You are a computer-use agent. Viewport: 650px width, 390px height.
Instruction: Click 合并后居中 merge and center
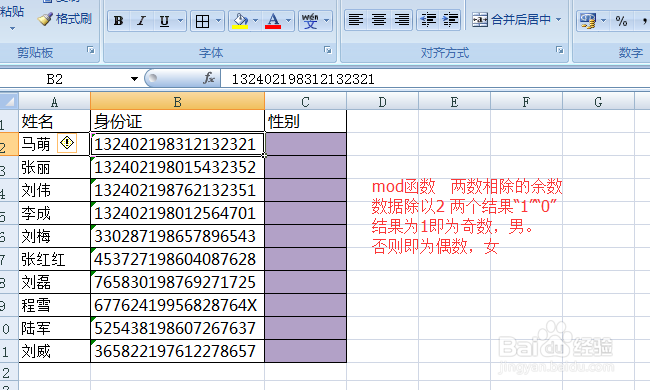click(x=512, y=20)
